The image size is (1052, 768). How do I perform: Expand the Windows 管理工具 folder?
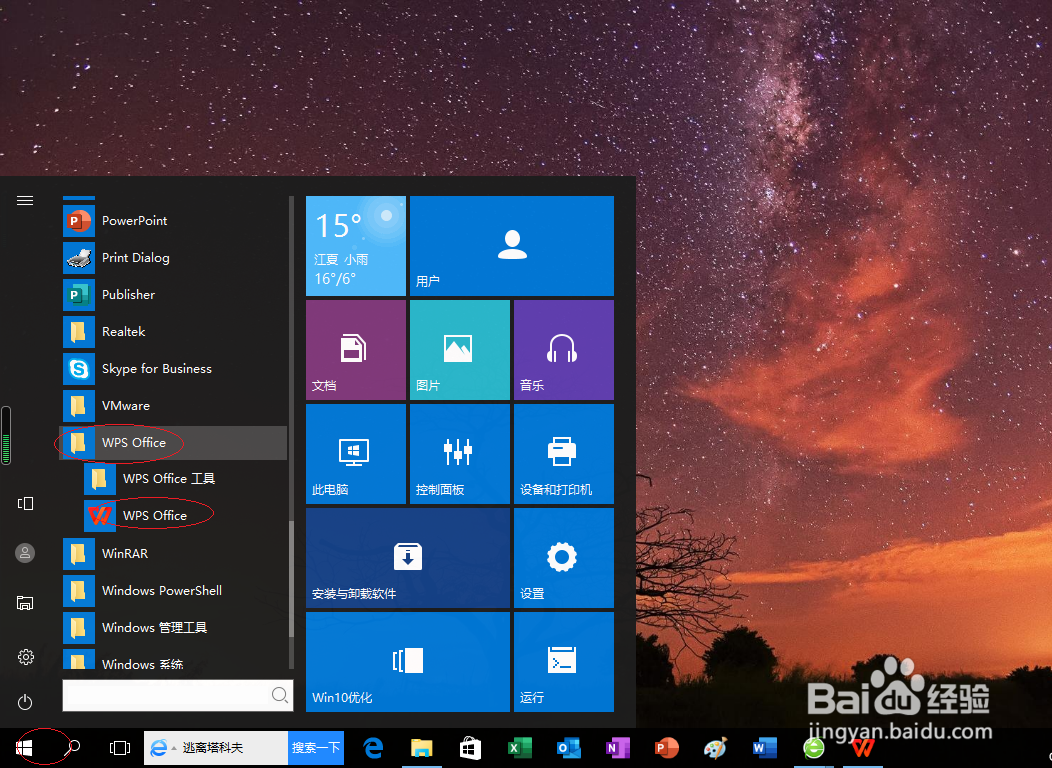(x=174, y=628)
